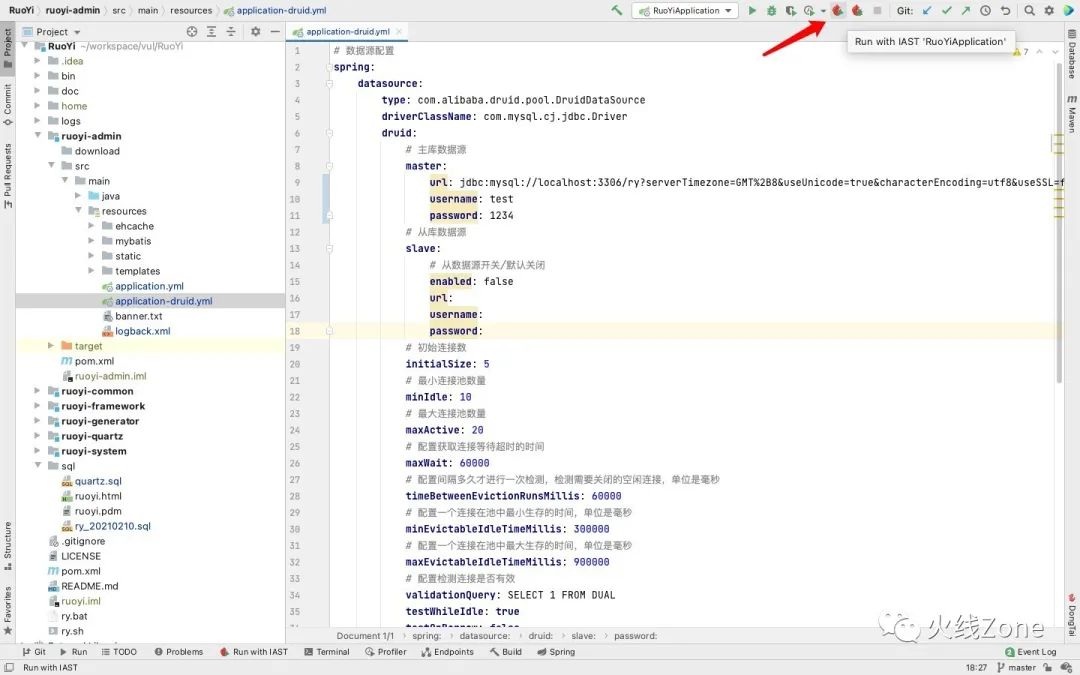Collapse the ruoyi-admin module node
This screenshot has height=675, width=1080.
(x=38, y=136)
